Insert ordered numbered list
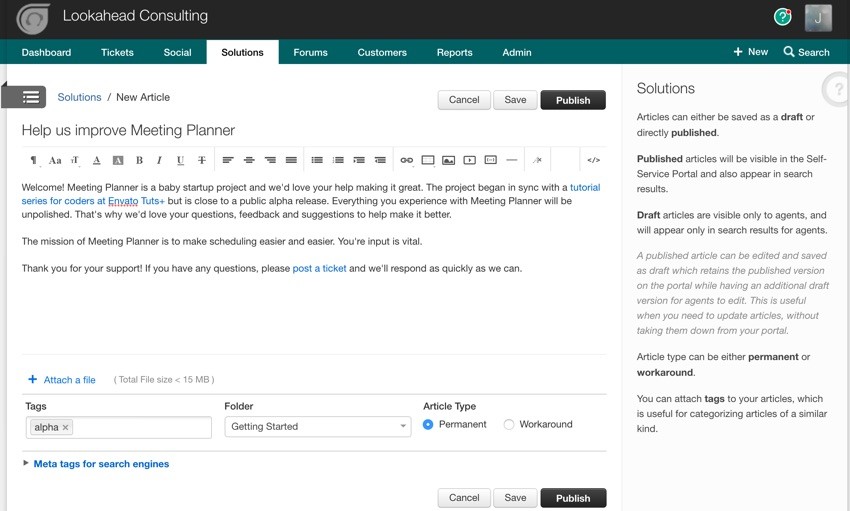850x511 pixels. pos(338,160)
